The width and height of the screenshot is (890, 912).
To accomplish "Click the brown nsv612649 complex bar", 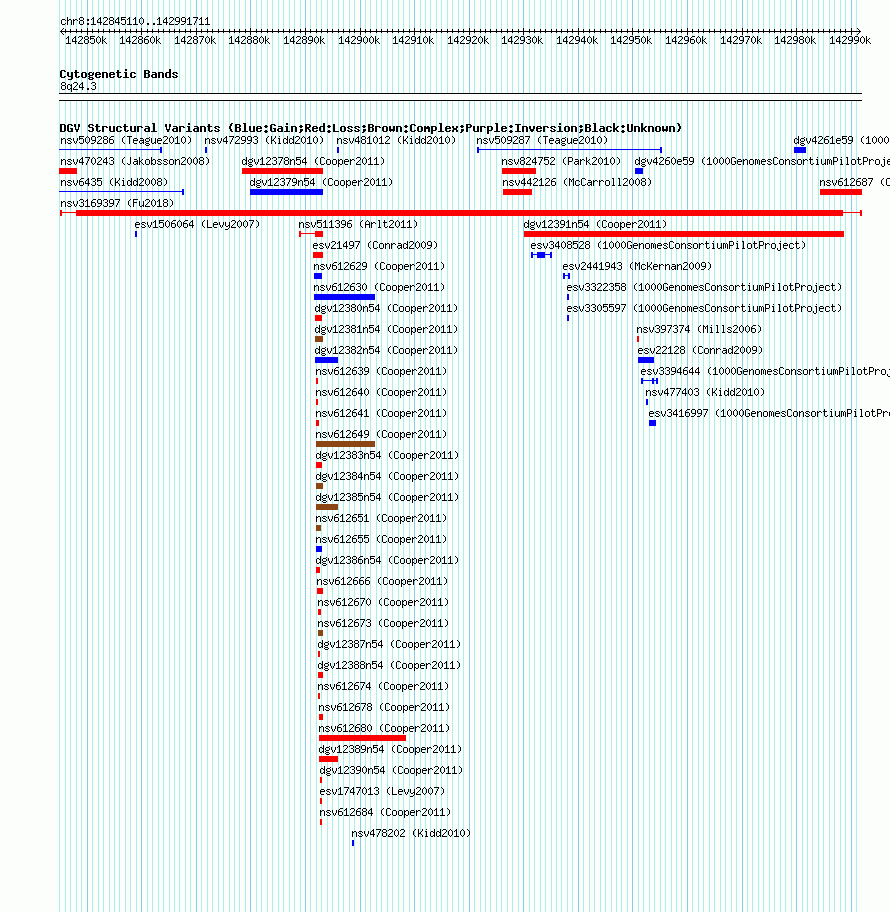I will point(346,444).
